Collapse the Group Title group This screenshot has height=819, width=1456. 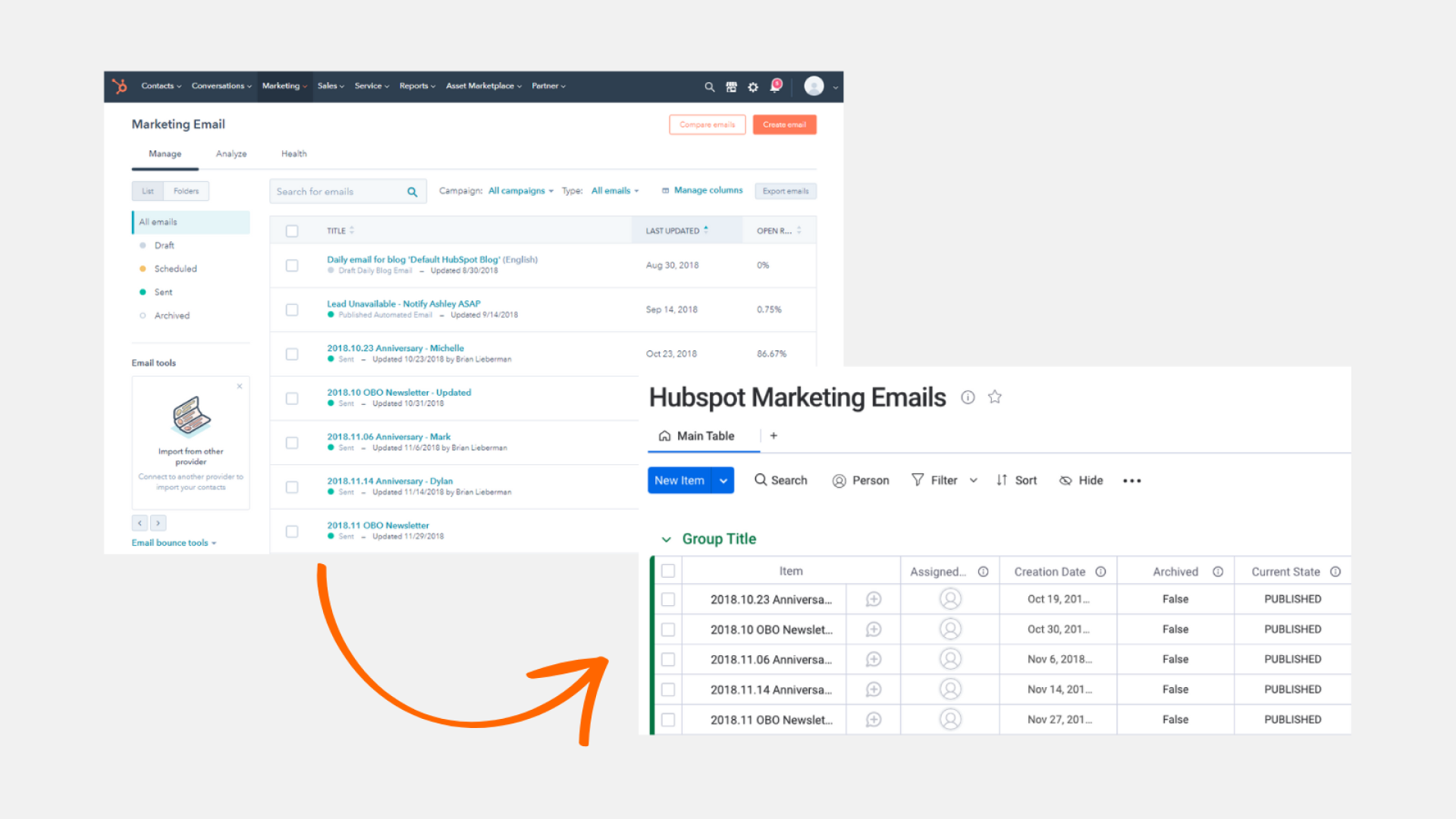click(666, 540)
